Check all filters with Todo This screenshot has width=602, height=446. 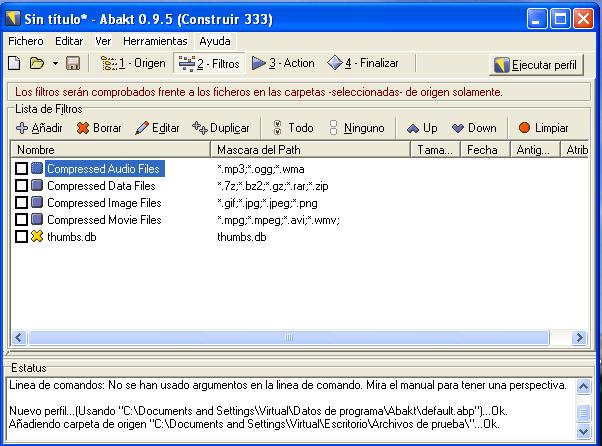click(293, 128)
